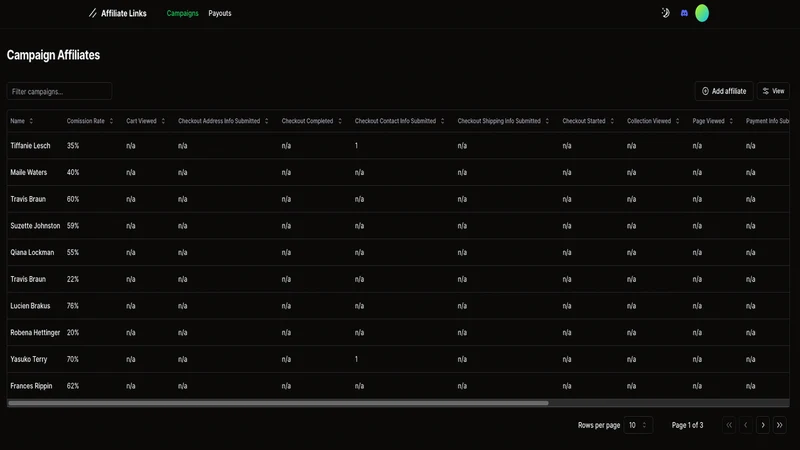Sort by the Comission Rate column
Screen dimensions: 800x450
pos(90,121)
